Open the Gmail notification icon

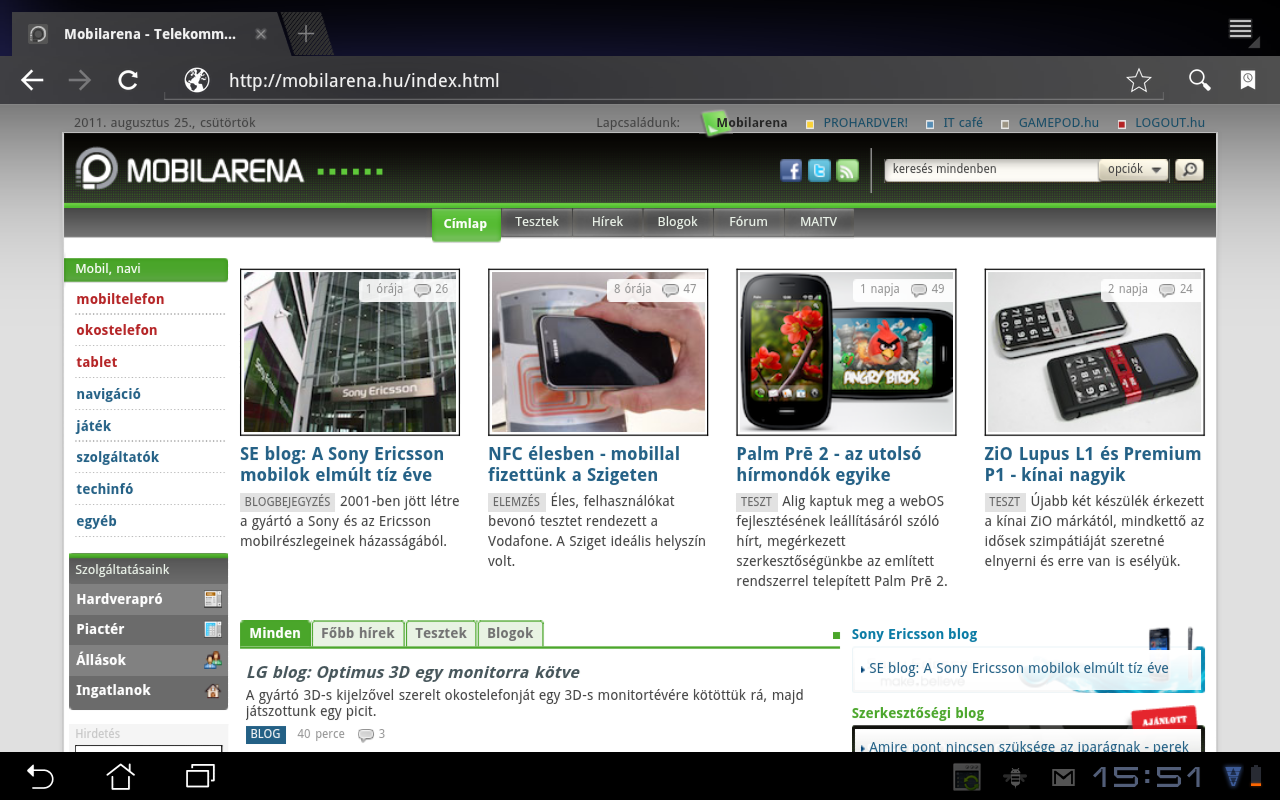tap(1063, 777)
